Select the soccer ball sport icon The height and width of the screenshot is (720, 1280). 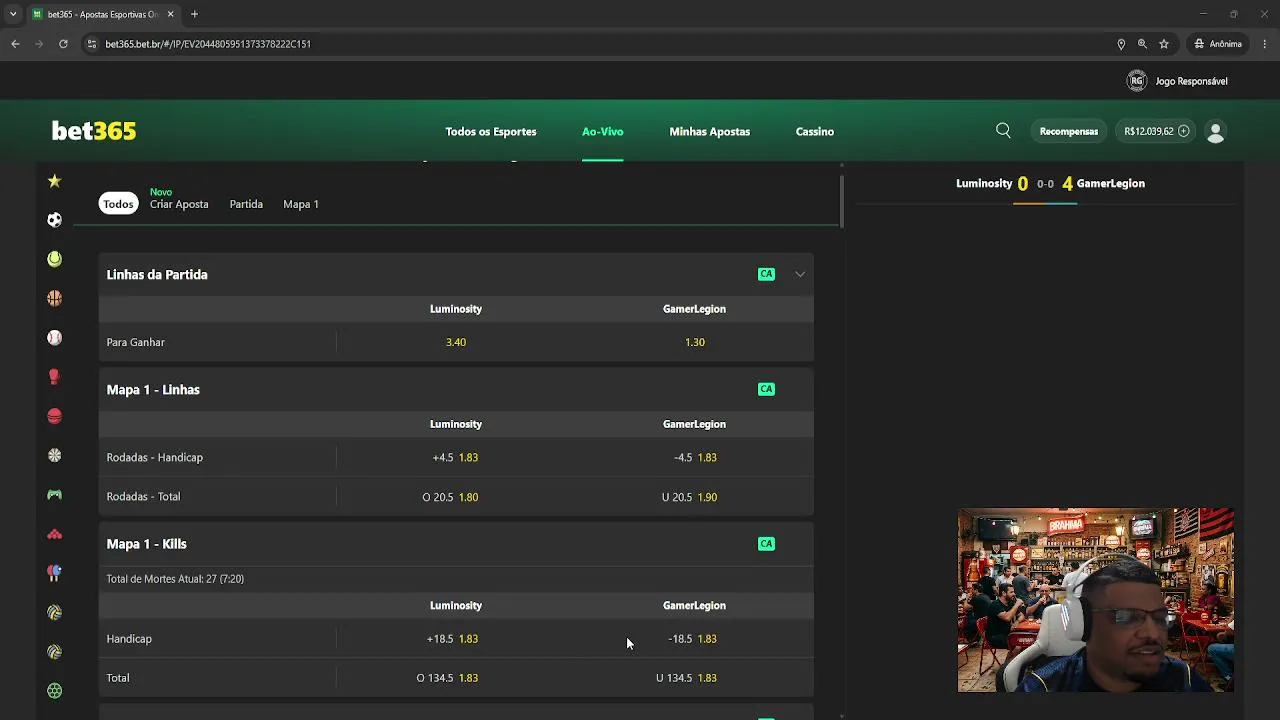[54, 220]
